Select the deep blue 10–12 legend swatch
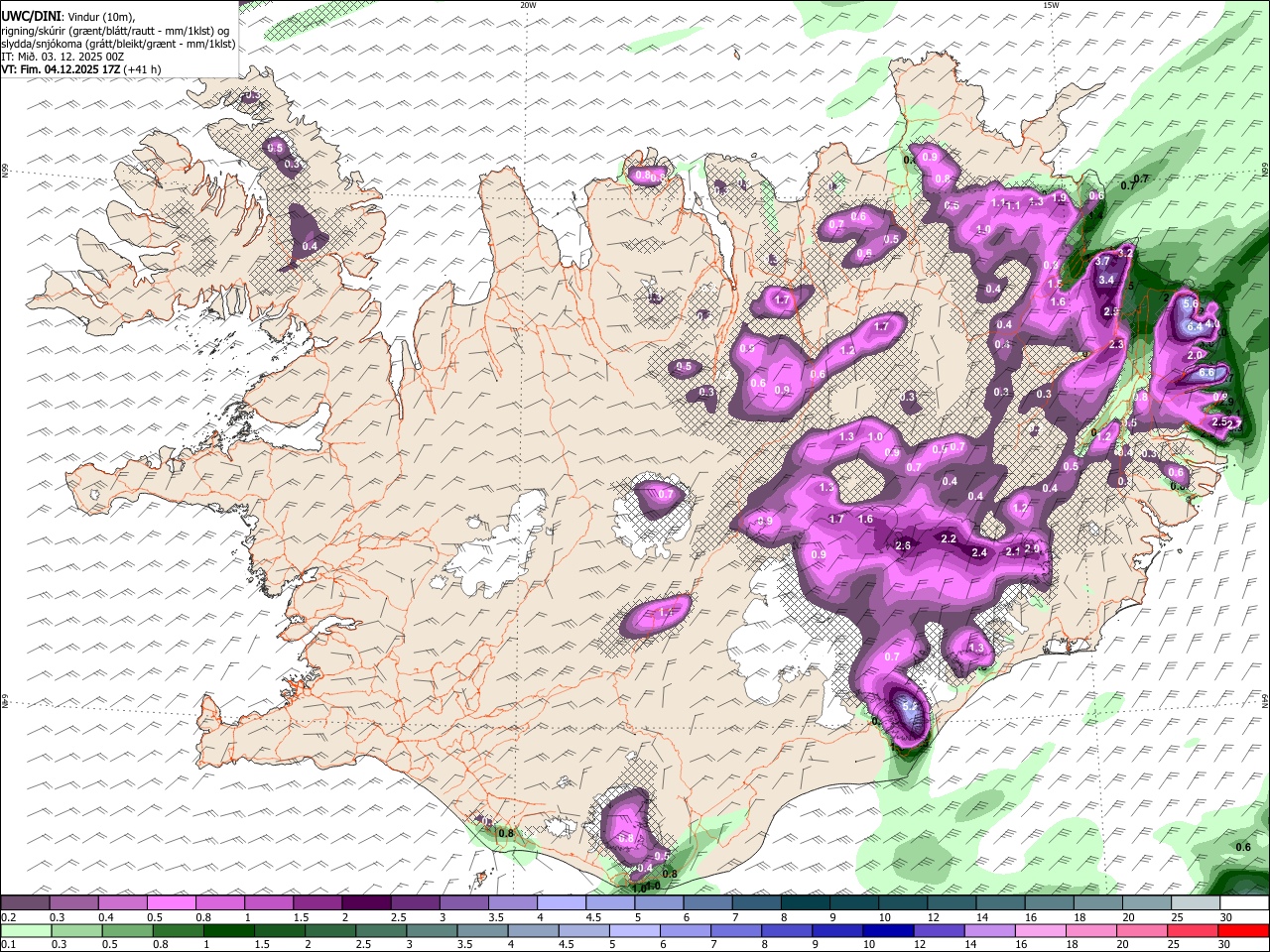Viewport: 1270px width, 952px height. click(888, 930)
